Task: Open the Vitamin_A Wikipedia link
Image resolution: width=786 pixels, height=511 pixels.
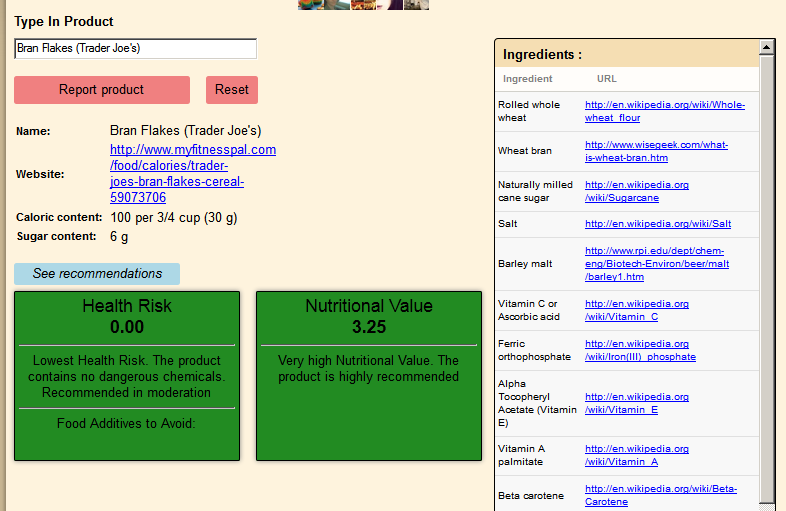Action: (637, 455)
